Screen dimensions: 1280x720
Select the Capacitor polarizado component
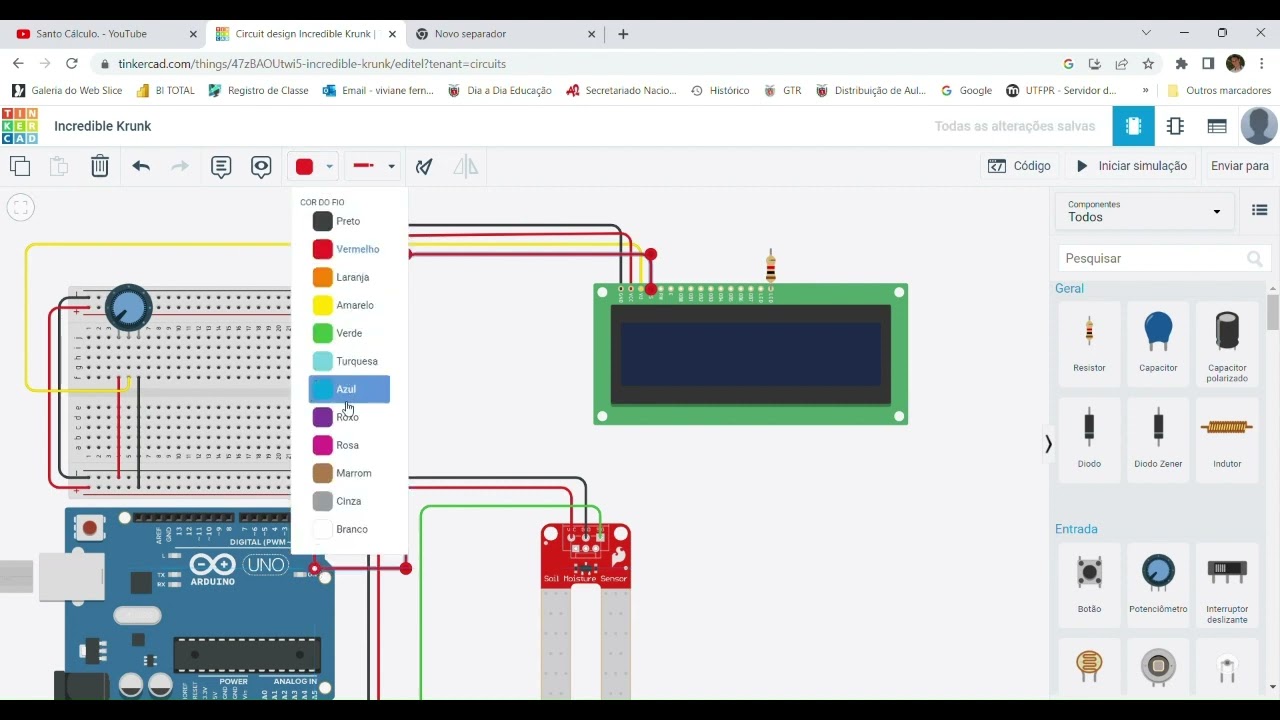click(1227, 344)
